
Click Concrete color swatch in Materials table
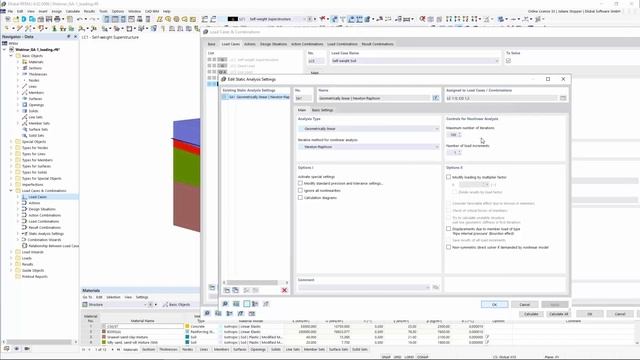187,327
